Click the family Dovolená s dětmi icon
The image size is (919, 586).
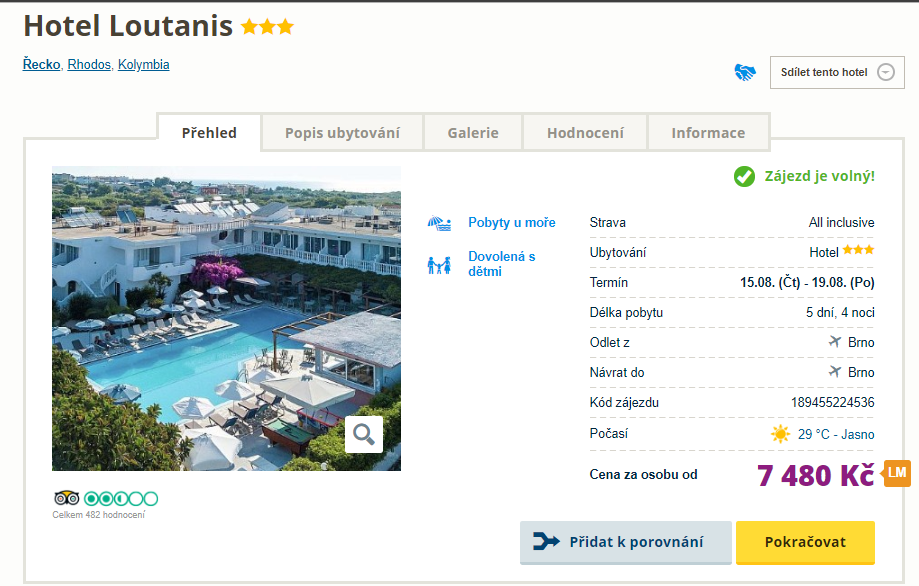click(x=439, y=265)
